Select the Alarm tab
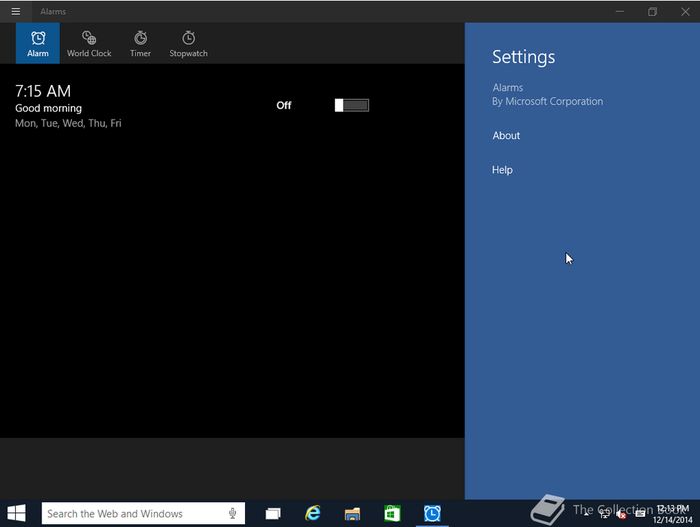Viewport: 700px width, 527px height. pos(38,43)
